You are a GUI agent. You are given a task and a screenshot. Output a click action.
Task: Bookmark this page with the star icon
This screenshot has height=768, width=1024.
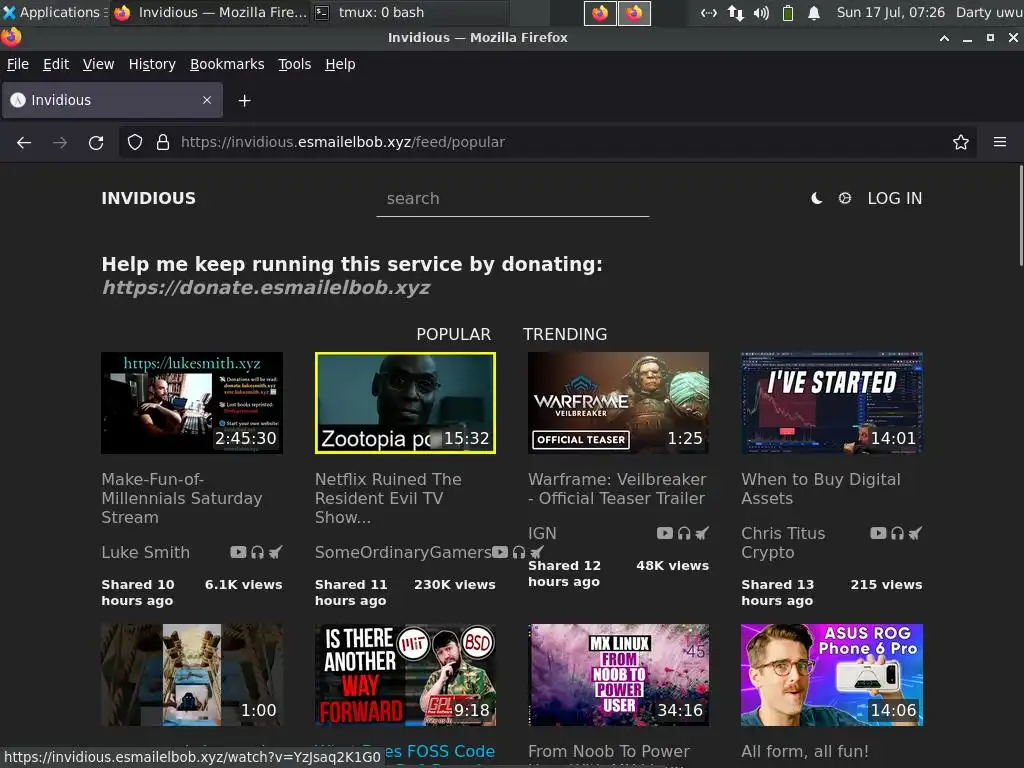pos(961,142)
